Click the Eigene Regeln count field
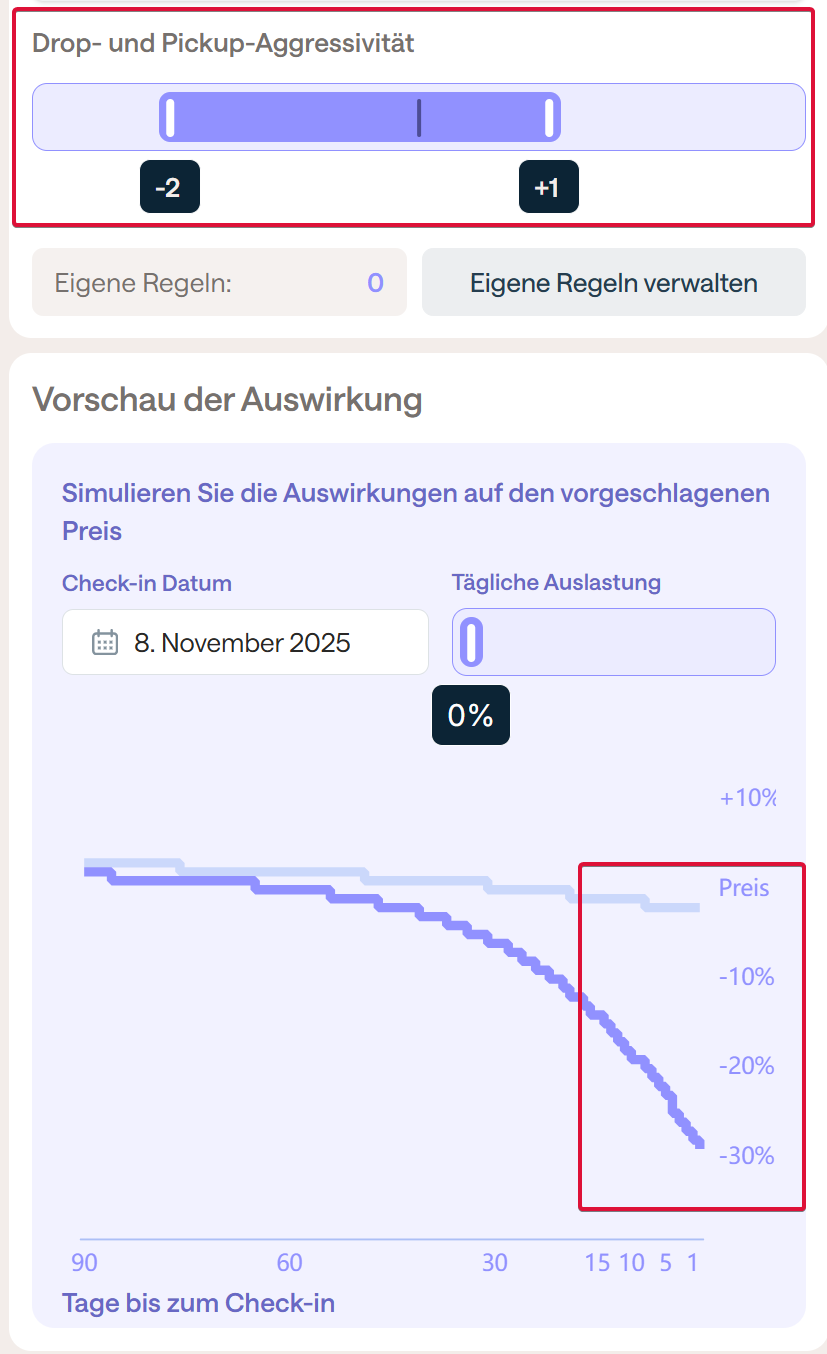The width and height of the screenshot is (827, 1354). pos(219,283)
